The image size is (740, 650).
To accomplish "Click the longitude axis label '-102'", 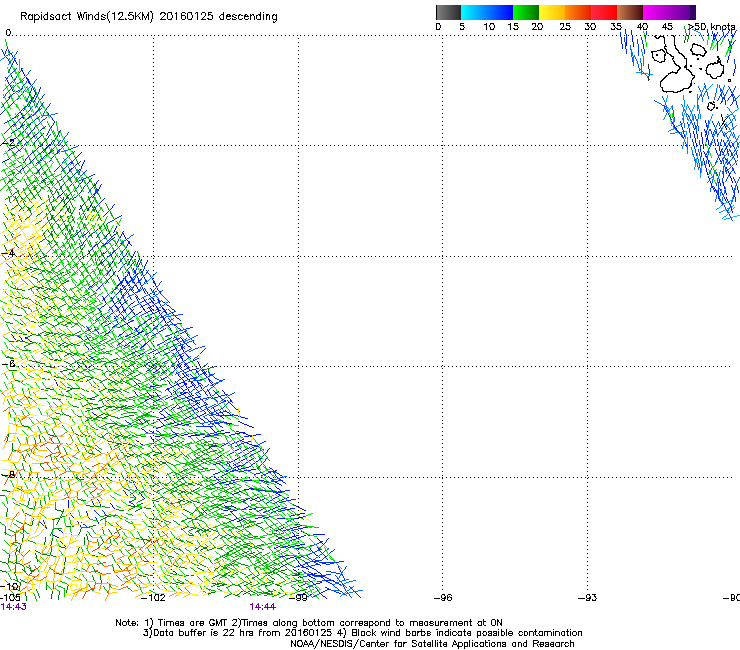I will click(153, 598).
